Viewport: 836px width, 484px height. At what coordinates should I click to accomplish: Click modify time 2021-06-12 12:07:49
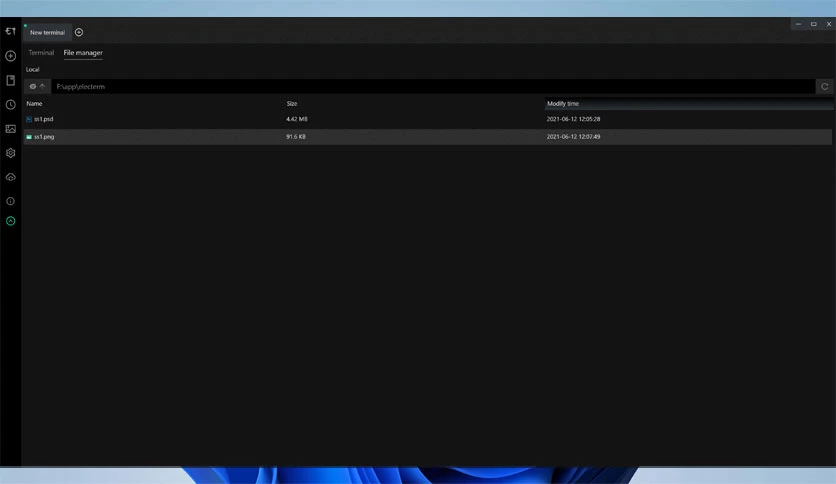(x=573, y=136)
